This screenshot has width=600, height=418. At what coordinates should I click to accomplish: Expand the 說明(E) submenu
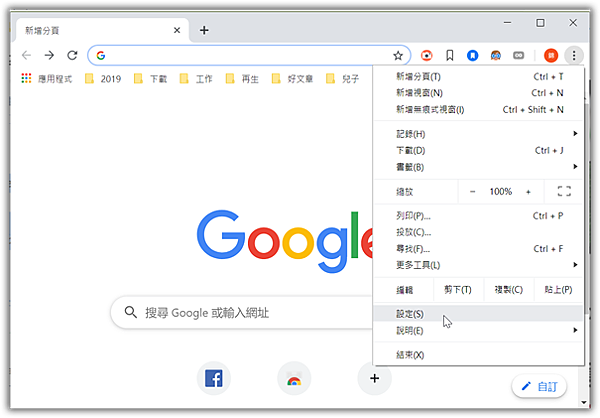[x=479, y=330]
